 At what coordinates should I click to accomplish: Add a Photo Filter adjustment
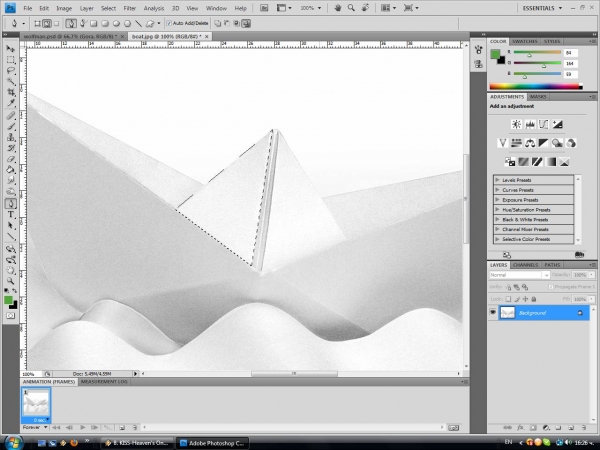[x=557, y=143]
